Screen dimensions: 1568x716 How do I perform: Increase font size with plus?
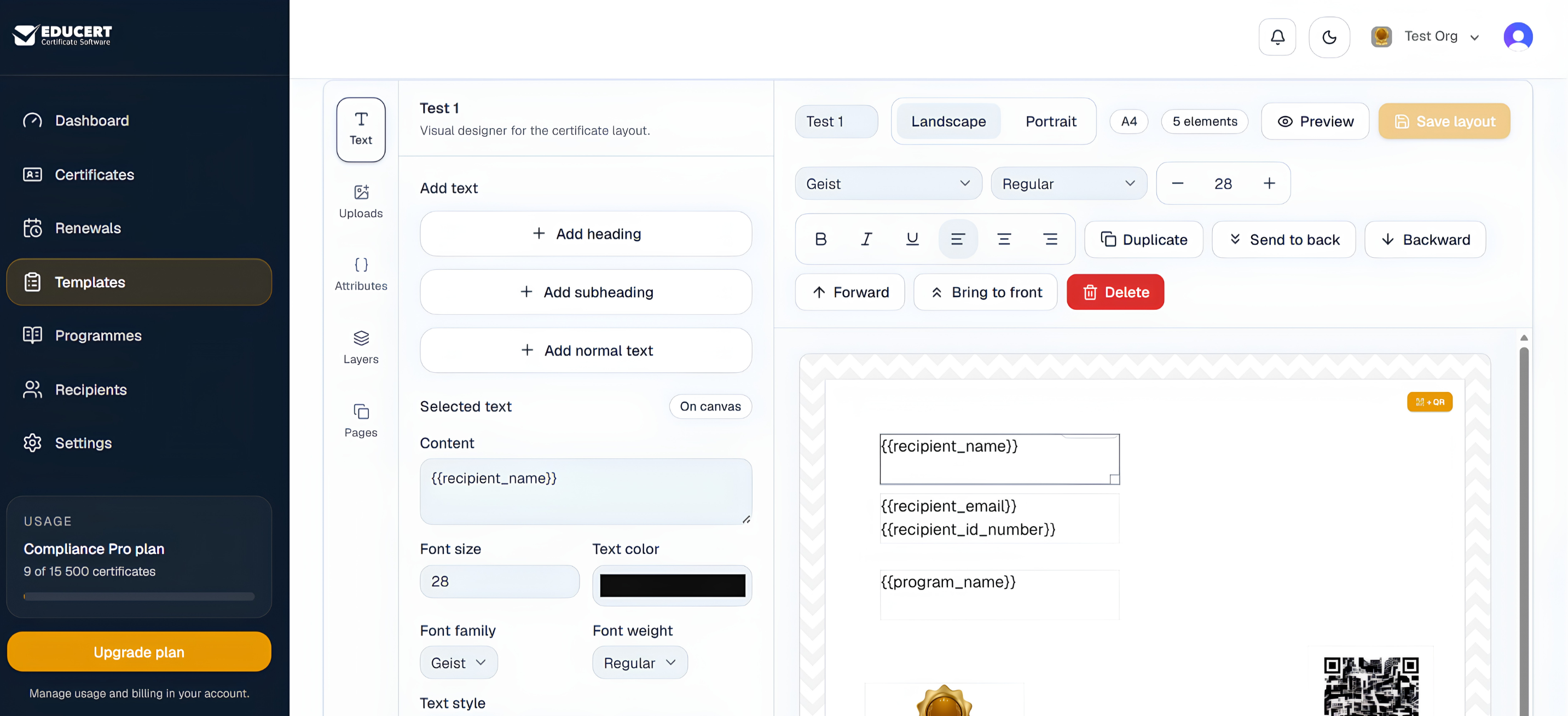pyautogui.click(x=1269, y=184)
